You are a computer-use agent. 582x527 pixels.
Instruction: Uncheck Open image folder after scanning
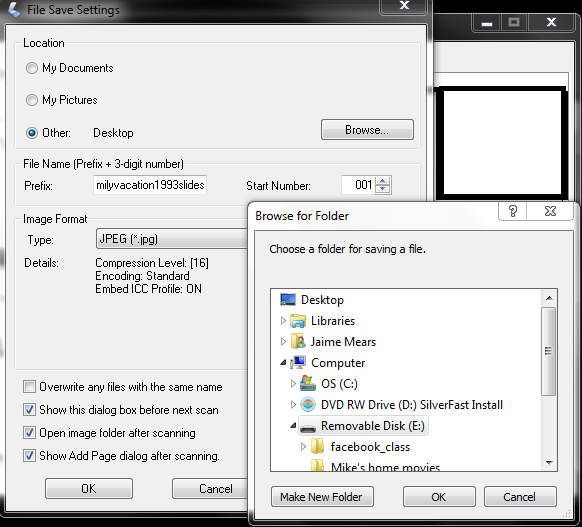tap(29, 433)
